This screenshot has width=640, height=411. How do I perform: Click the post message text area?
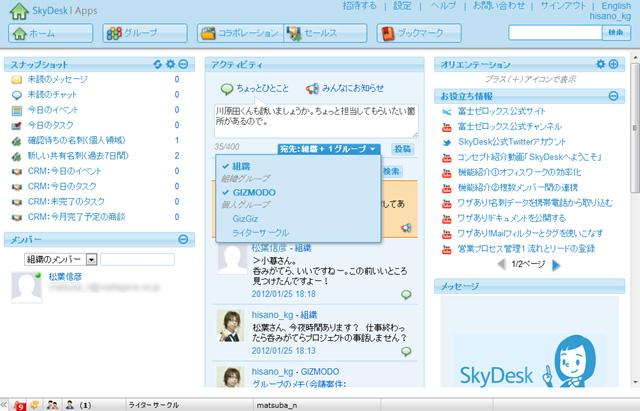coord(316,121)
